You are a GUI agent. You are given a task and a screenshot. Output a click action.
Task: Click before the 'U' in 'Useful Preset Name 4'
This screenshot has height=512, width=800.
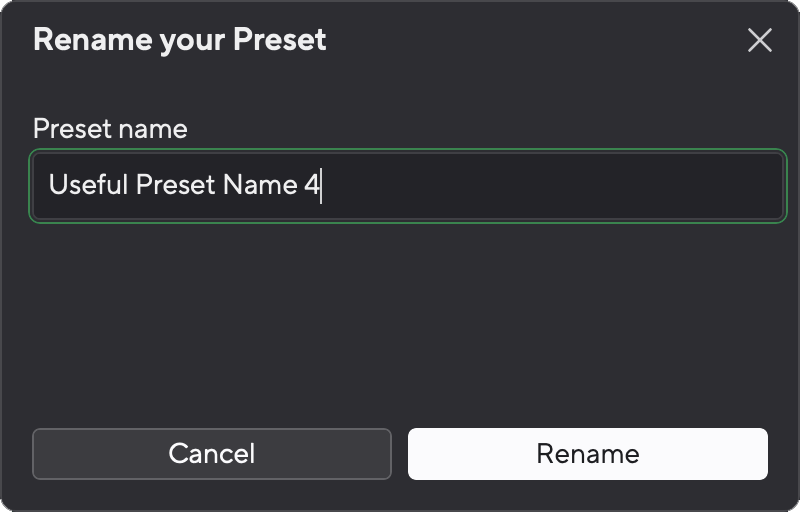49,186
